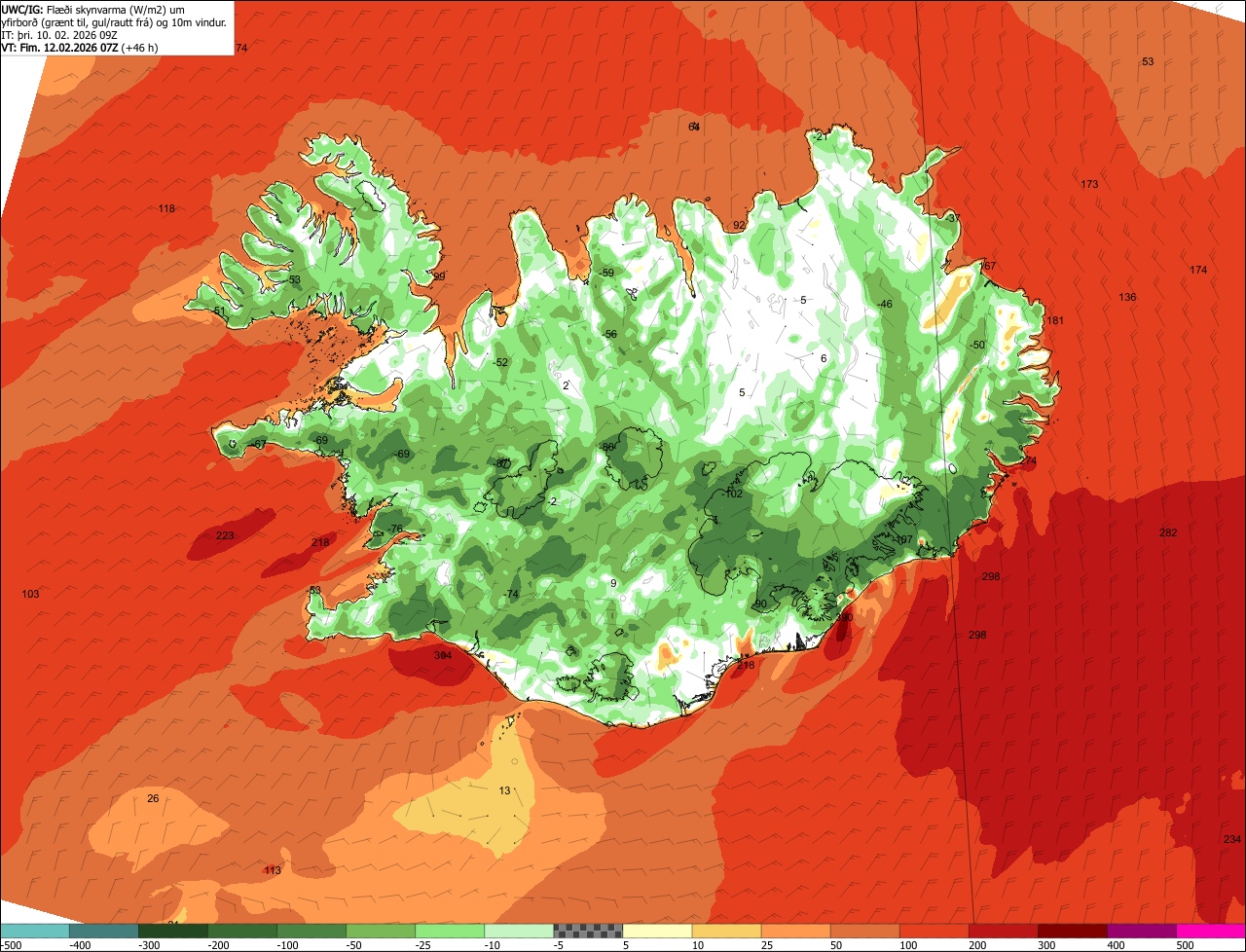Click the 99 value east of the Westfjords
This screenshot has height=952, width=1246.
pyautogui.click(x=439, y=276)
